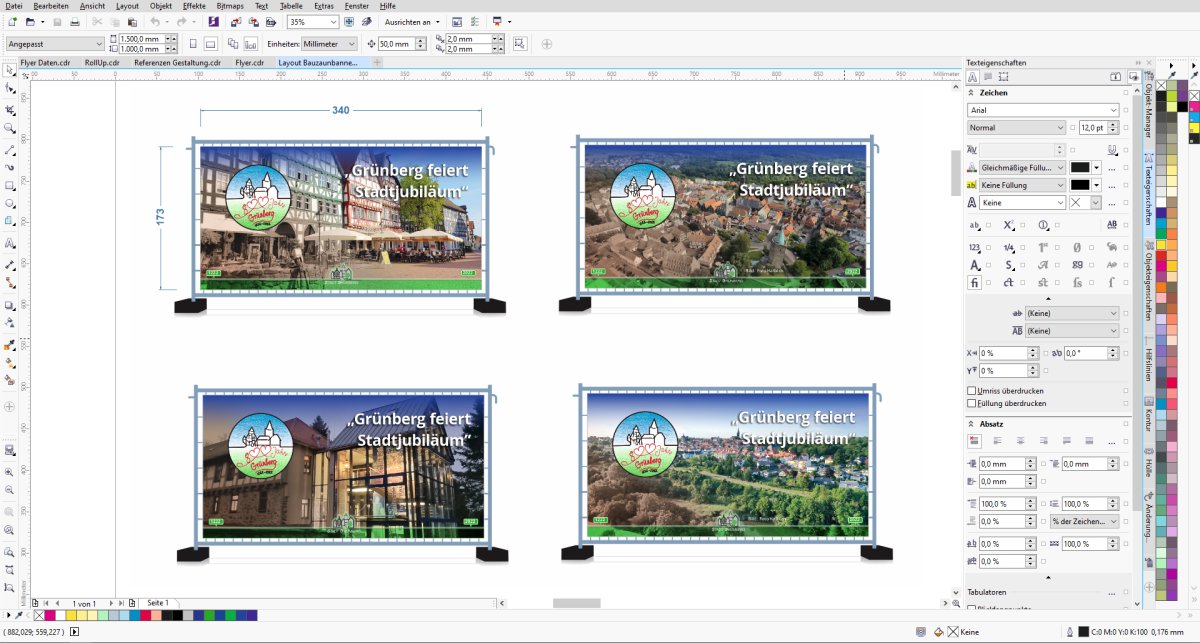
Task: Select center alignment in Absatz
Action: click(x=1021, y=440)
